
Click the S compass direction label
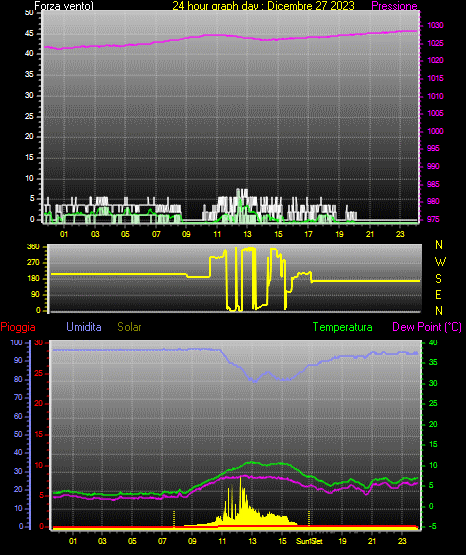pyautogui.click(x=438, y=279)
